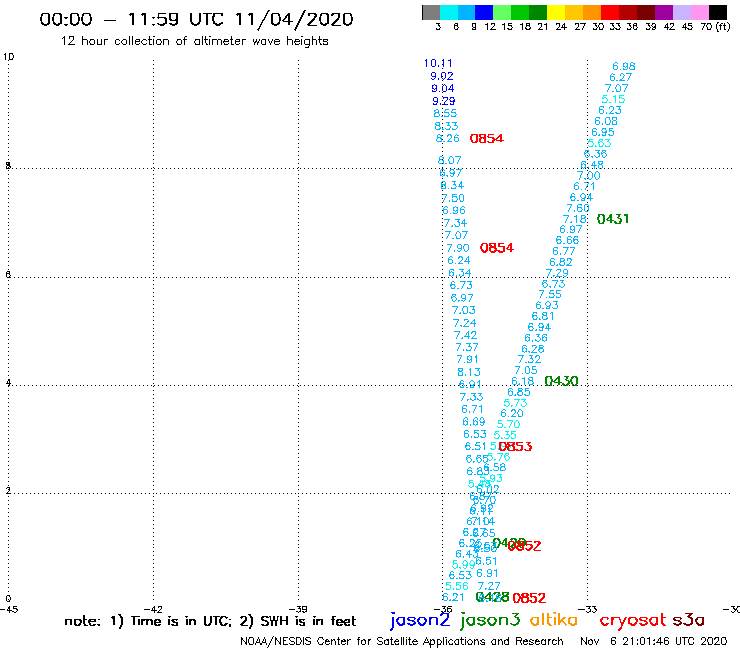Click the green 0428 time label
Image resolution: width=740 pixels, height=650 pixels.
point(493,597)
